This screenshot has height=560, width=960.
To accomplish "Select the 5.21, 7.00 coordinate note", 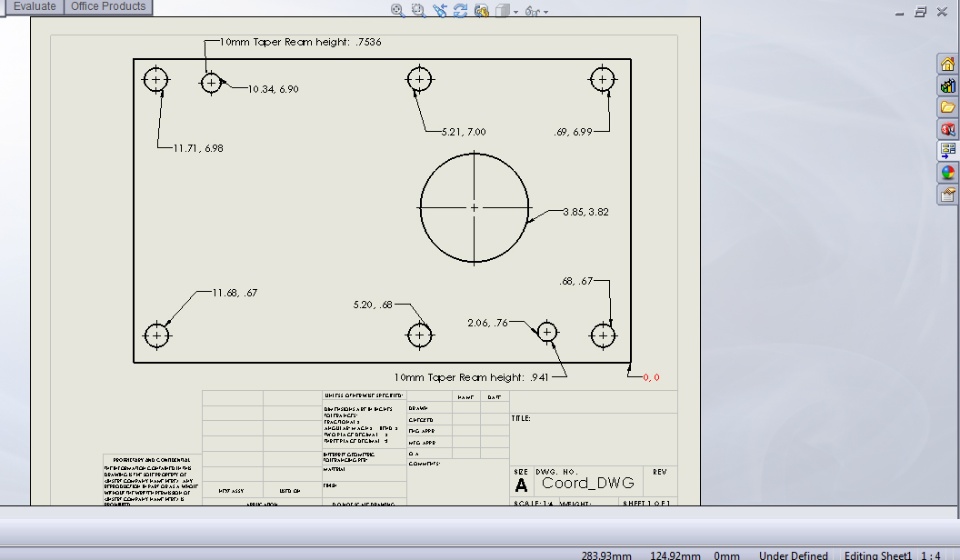I will [463, 132].
